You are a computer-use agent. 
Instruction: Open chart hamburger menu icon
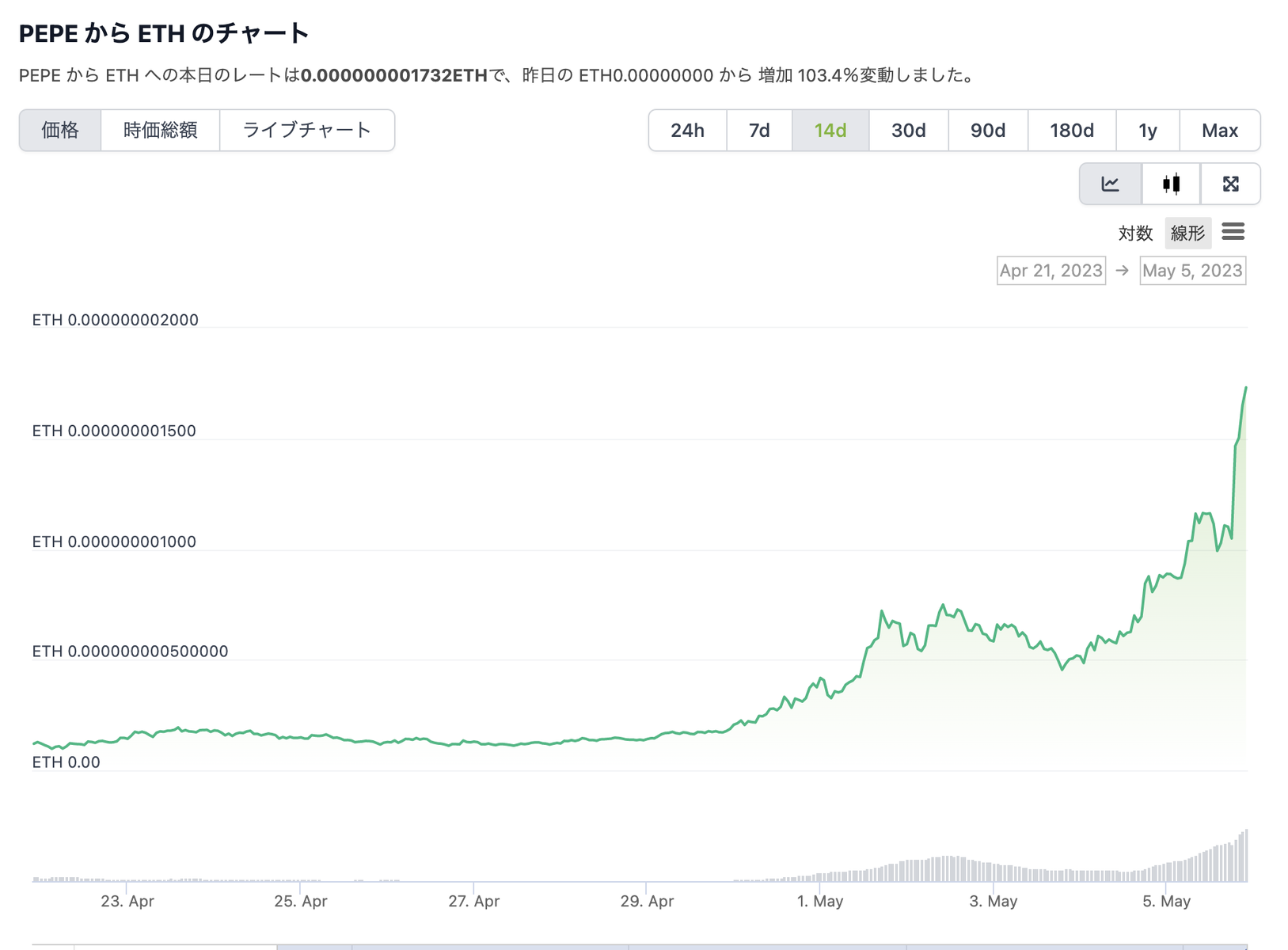click(x=1233, y=232)
